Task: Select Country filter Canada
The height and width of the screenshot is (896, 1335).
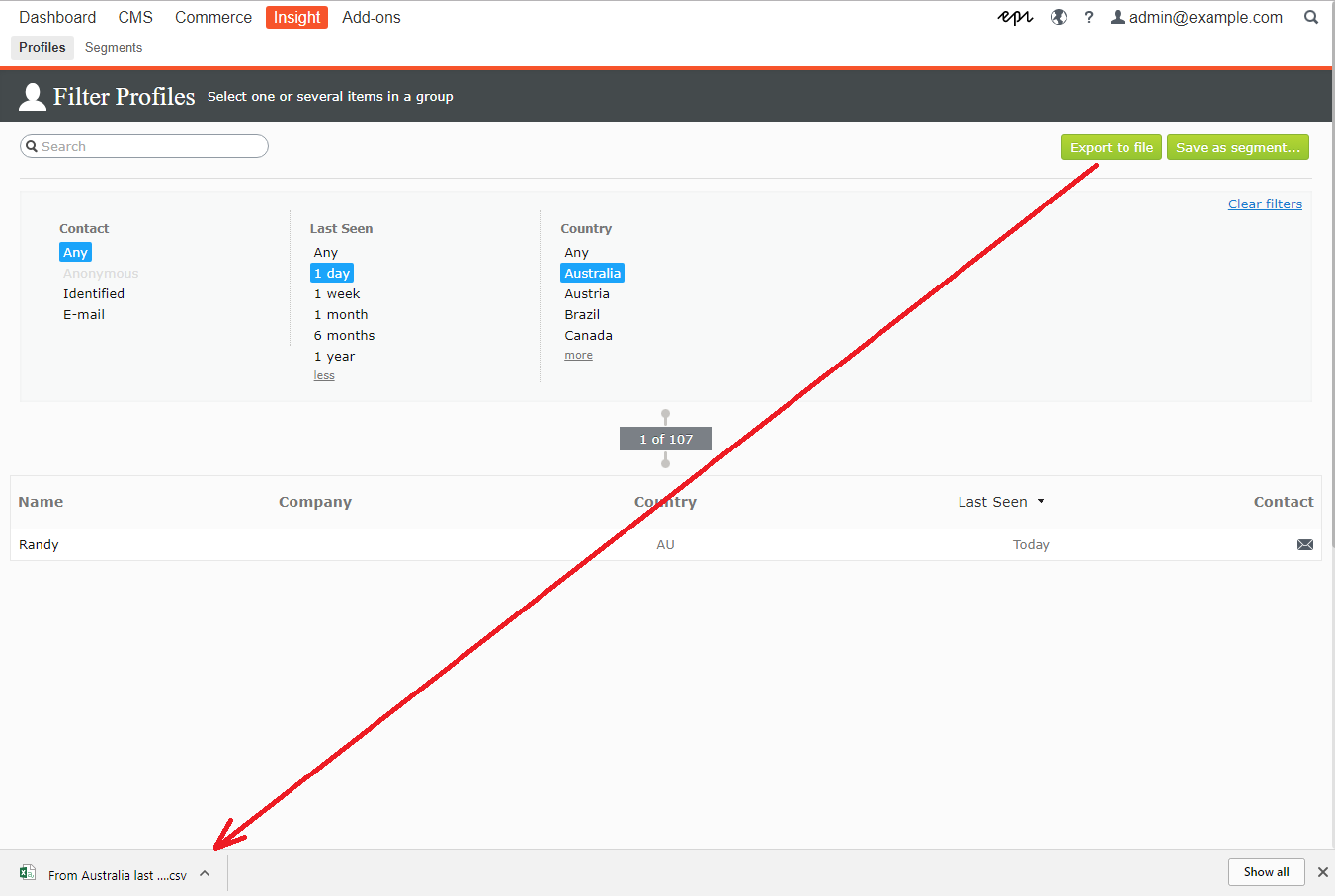Action: click(589, 335)
